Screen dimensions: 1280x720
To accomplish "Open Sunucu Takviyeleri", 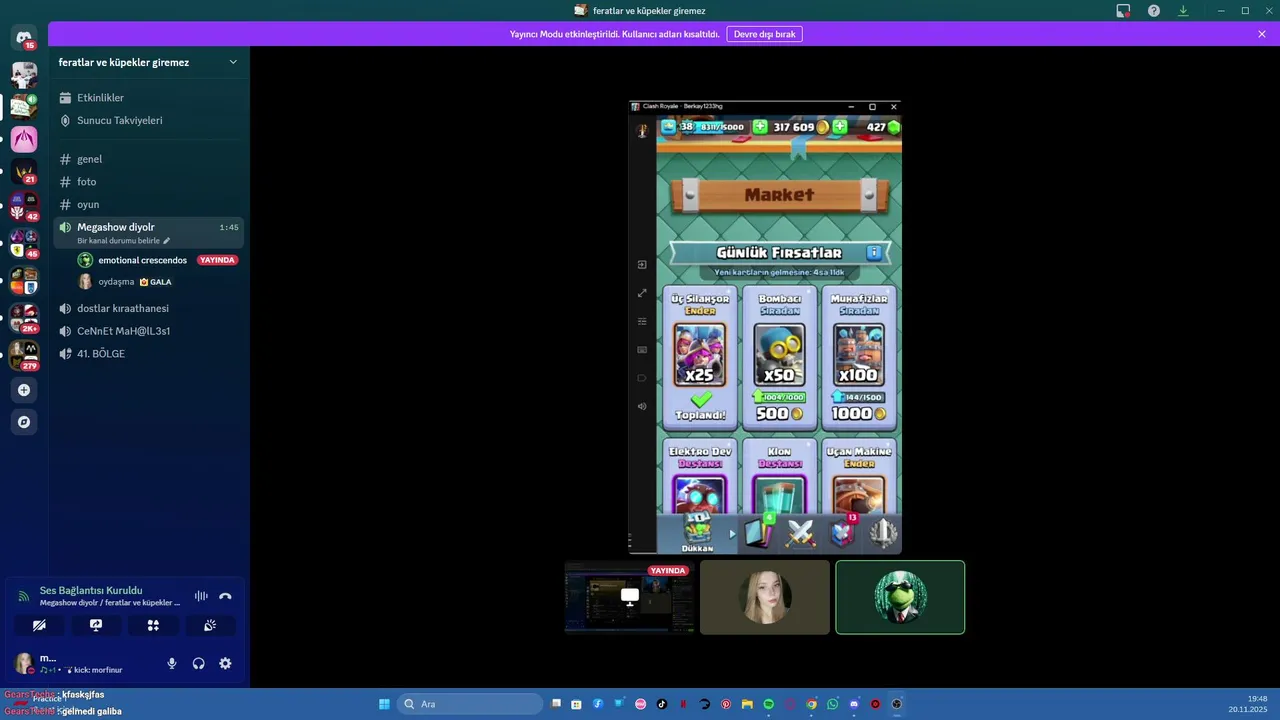I will [x=148, y=120].
